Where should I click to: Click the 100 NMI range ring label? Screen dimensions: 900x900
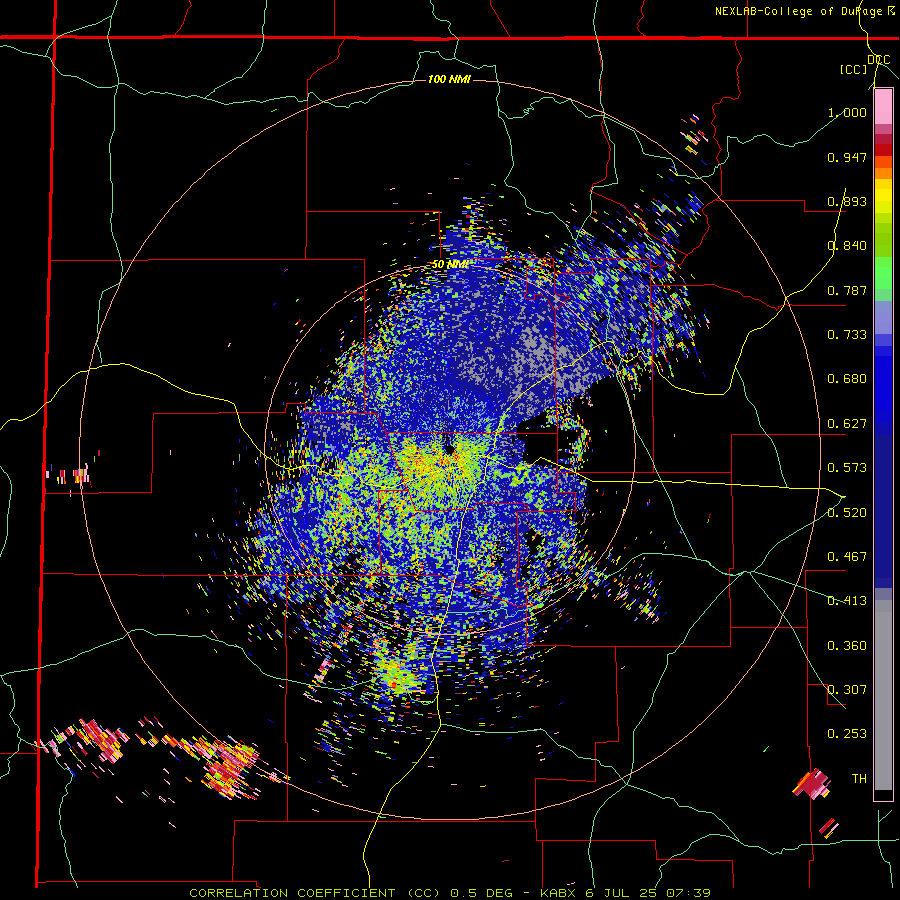tap(449, 79)
